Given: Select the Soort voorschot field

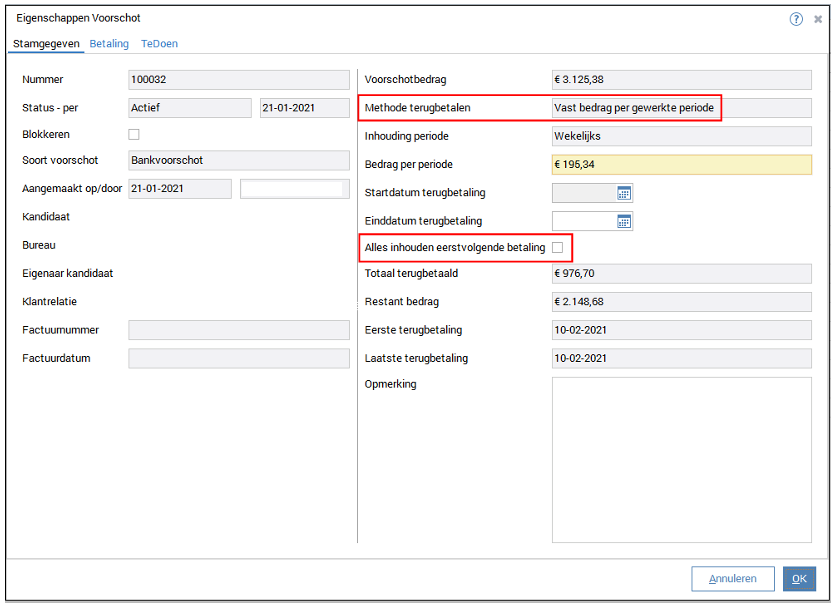Looking at the screenshot, I should (239, 160).
